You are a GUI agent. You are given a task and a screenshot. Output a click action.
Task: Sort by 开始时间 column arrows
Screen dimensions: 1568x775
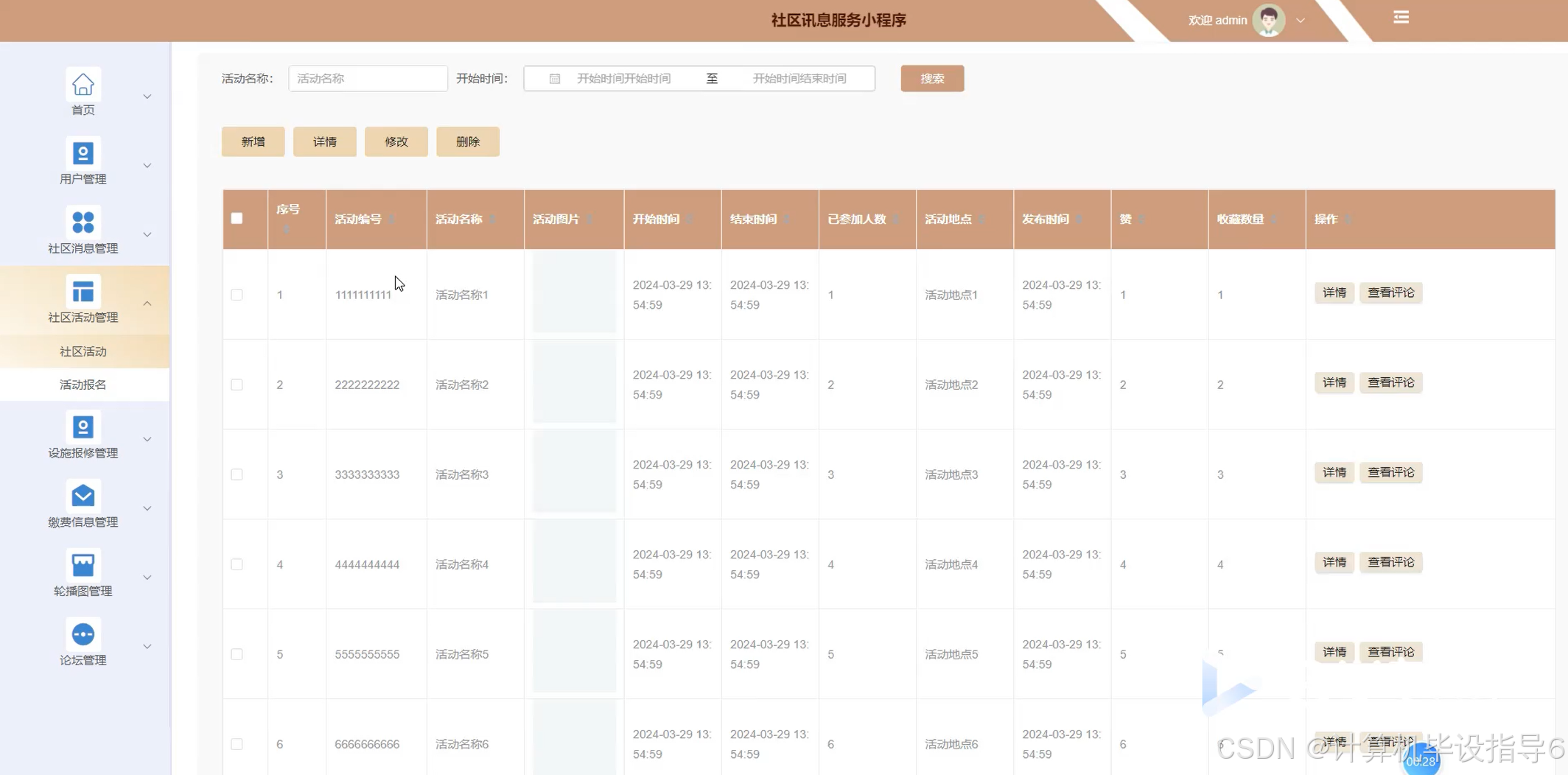tap(689, 220)
